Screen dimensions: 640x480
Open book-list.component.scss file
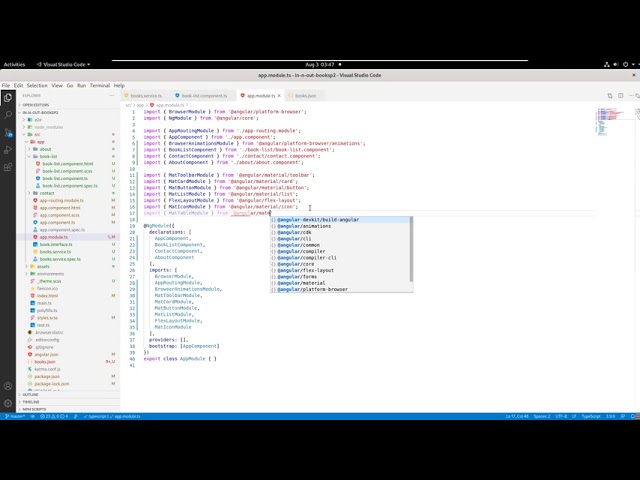pyautogui.click(x=67, y=171)
